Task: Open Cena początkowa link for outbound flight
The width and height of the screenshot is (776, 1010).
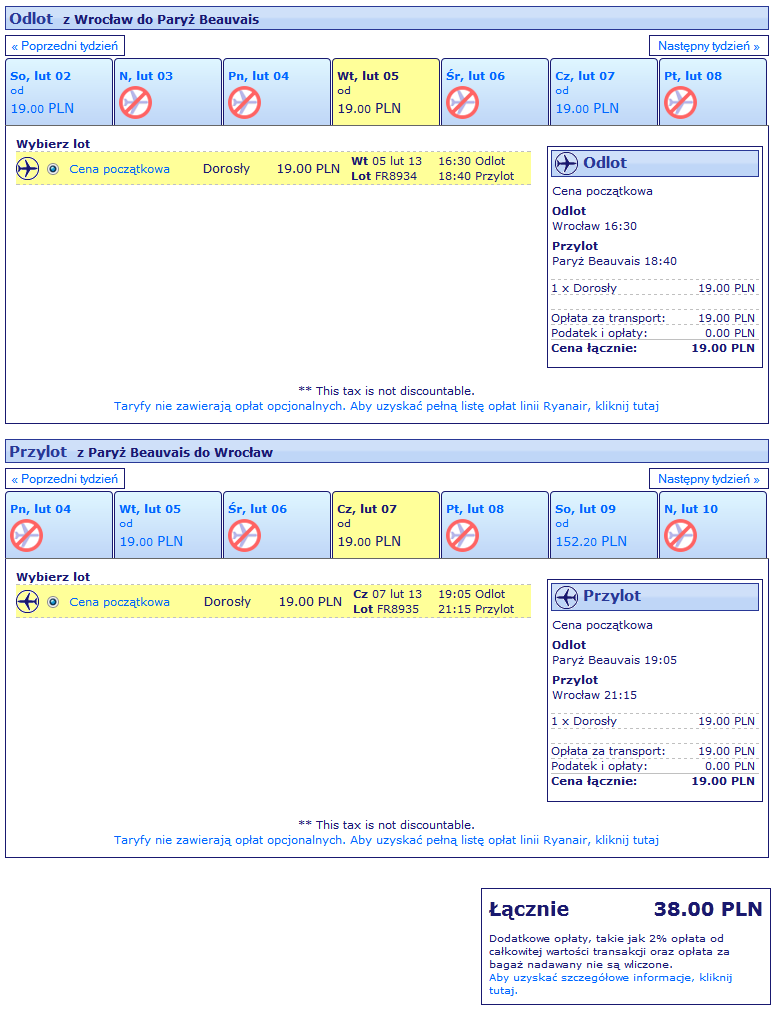Action: pos(120,169)
